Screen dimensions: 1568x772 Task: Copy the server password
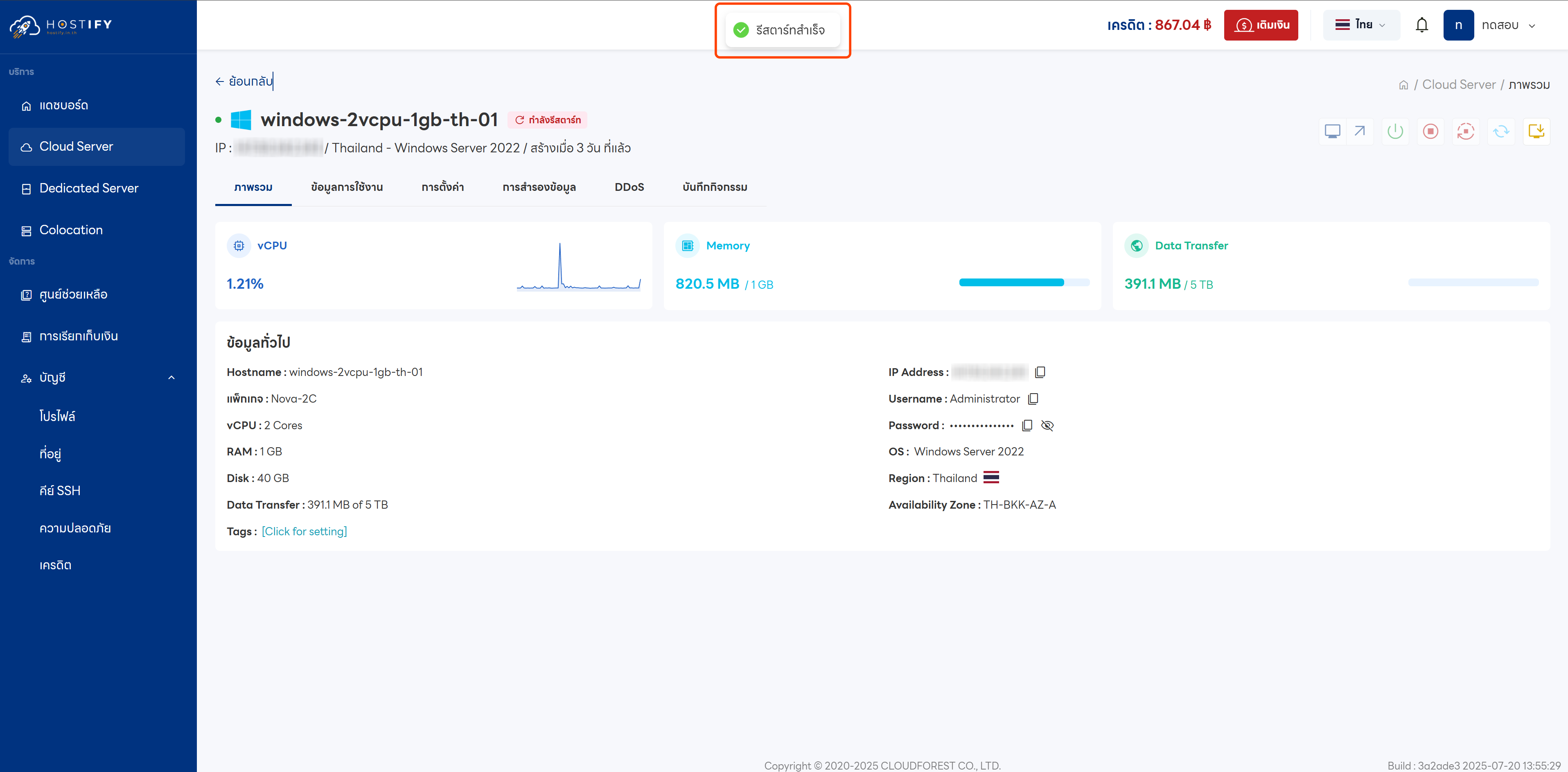click(1027, 425)
